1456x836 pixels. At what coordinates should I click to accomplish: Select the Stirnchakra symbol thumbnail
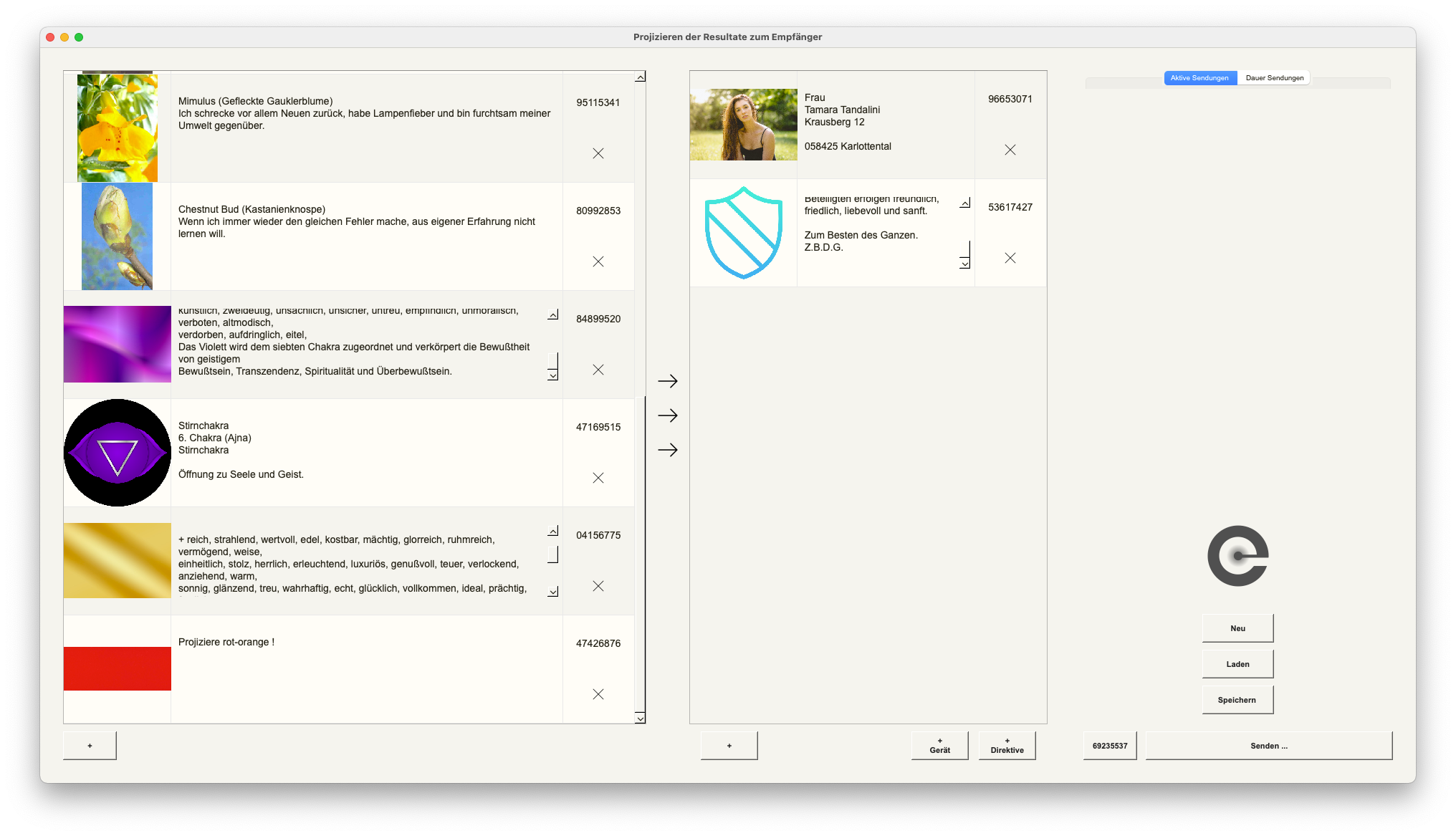point(118,453)
